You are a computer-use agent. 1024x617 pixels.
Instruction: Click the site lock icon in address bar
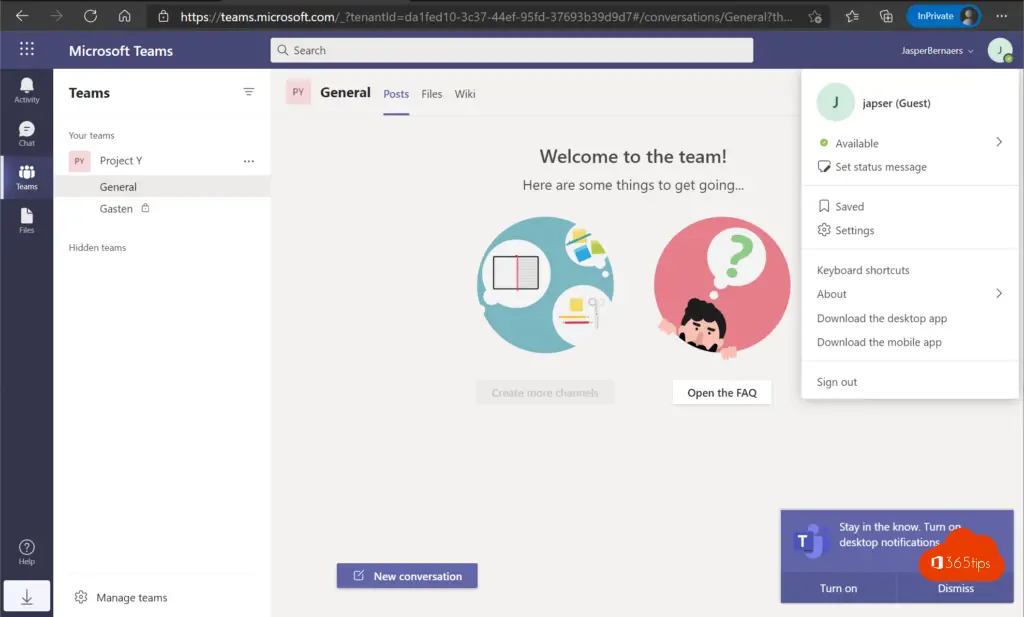click(x=163, y=17)
